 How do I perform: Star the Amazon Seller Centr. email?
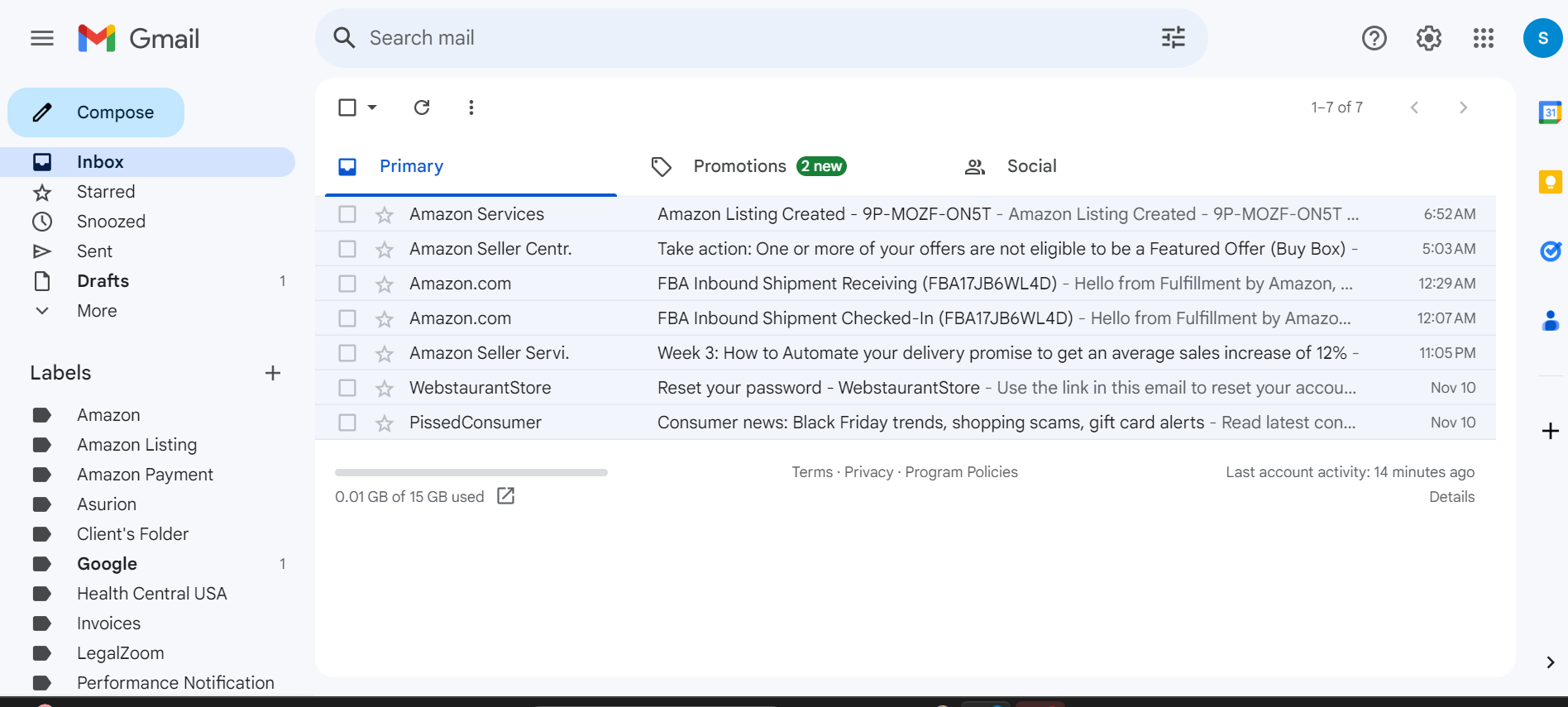(385, 250)
